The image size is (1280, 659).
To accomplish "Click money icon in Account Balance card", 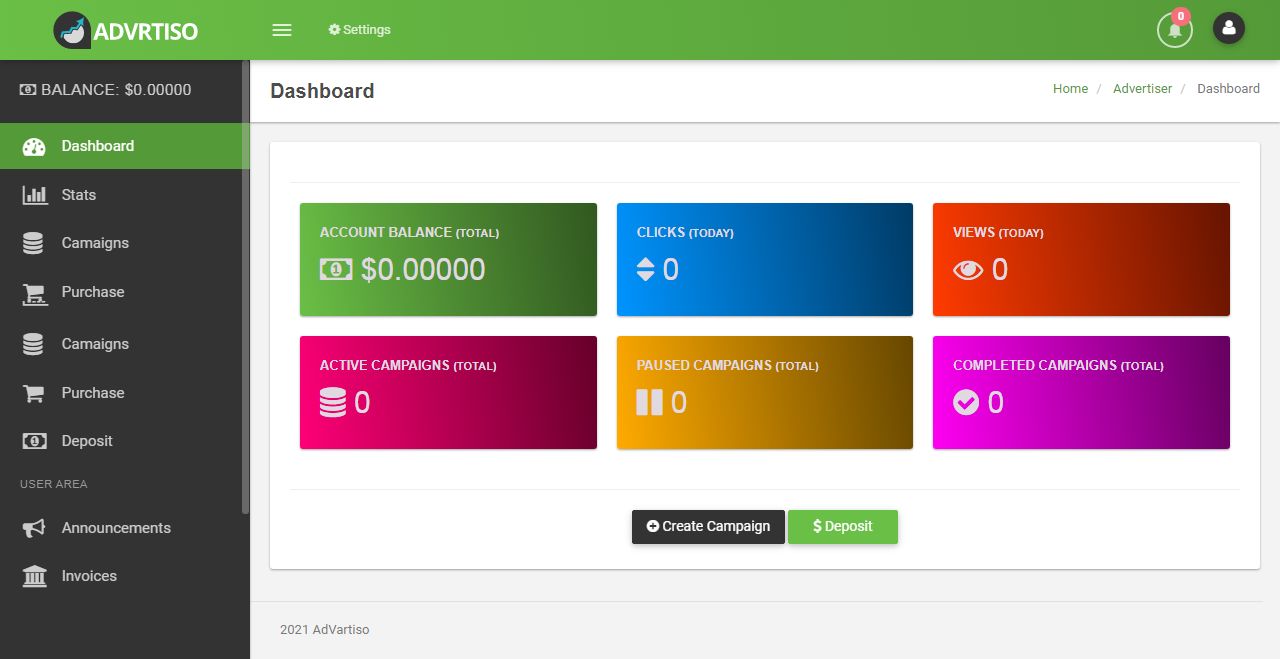I will (x=336, y=269).
